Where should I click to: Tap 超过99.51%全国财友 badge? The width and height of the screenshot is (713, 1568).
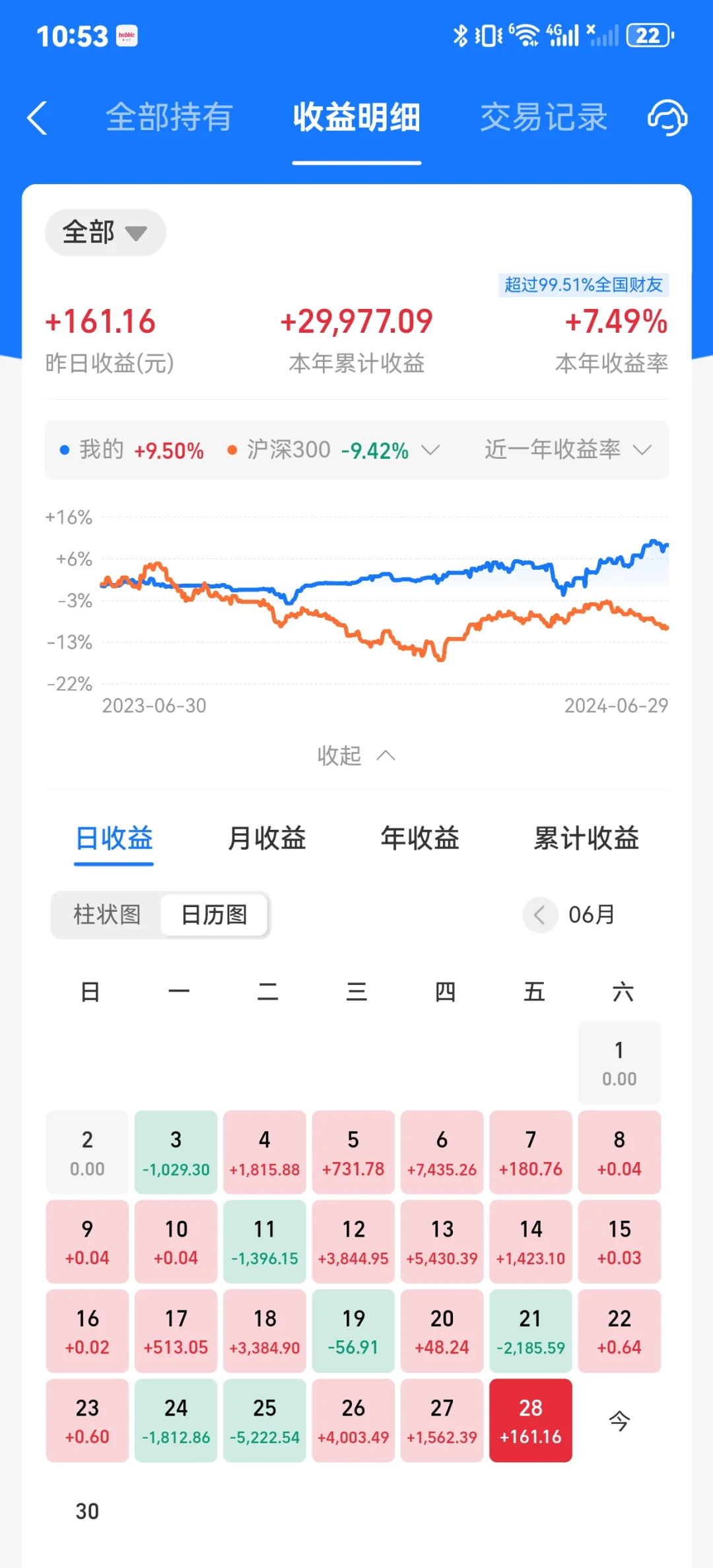pos(584,285)
